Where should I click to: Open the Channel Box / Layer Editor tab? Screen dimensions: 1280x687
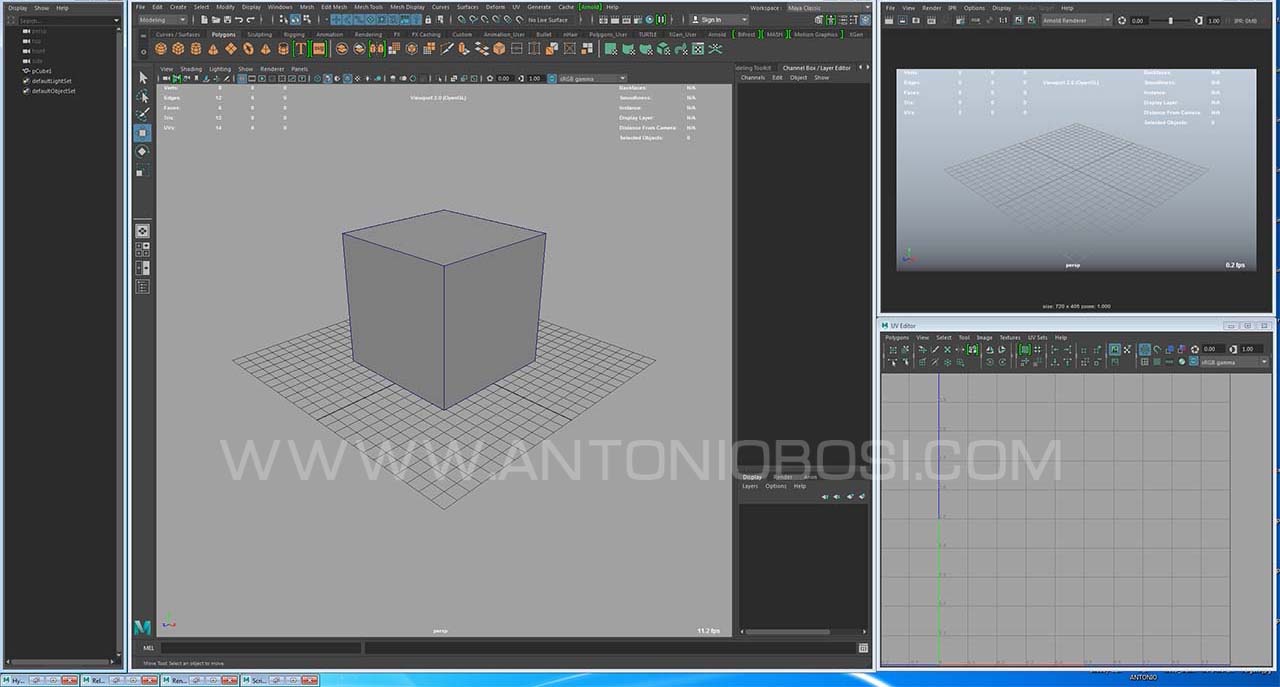click(817, 68)
